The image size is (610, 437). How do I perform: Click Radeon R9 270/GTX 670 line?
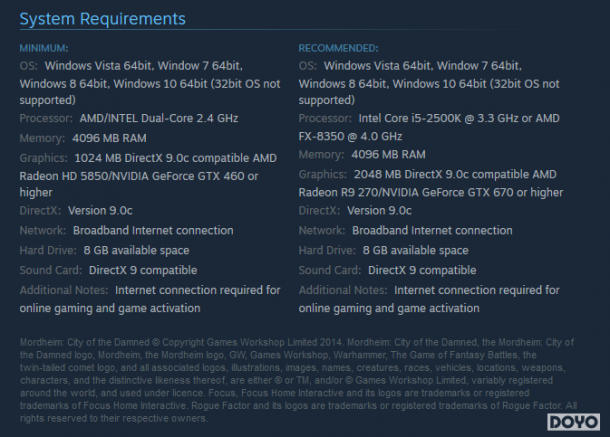(431, 192)
